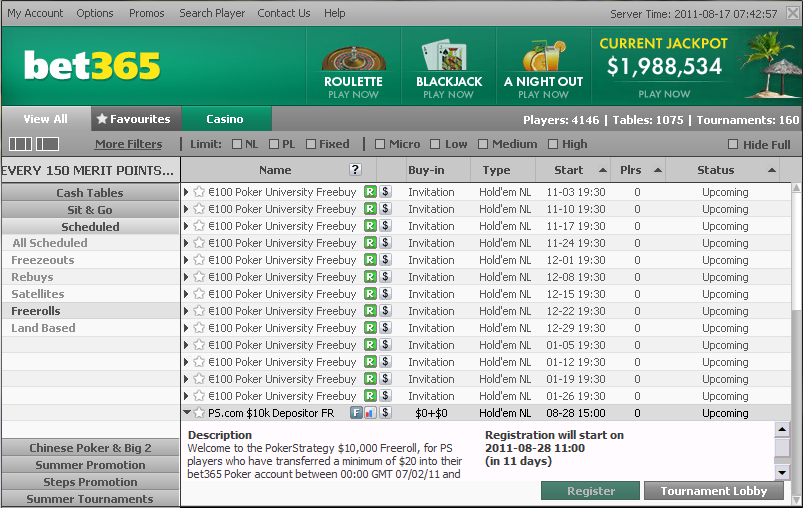Enable the PL limit checkbox
This screenshot has width=803, height=508.
click(274, 144)
